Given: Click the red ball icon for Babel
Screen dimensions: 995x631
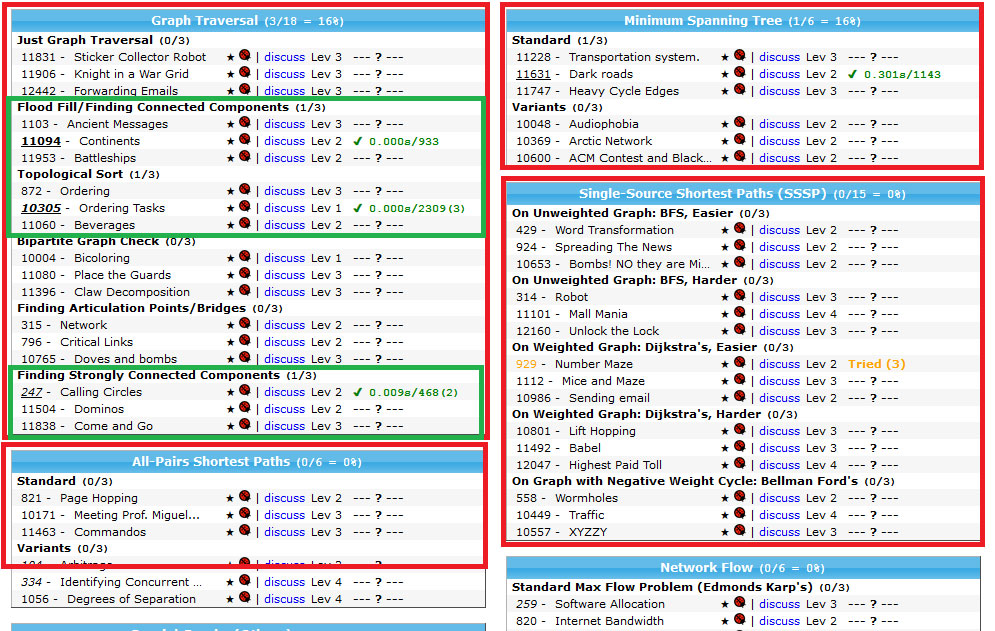Looking at the screenshot, I should pos(740,447).
